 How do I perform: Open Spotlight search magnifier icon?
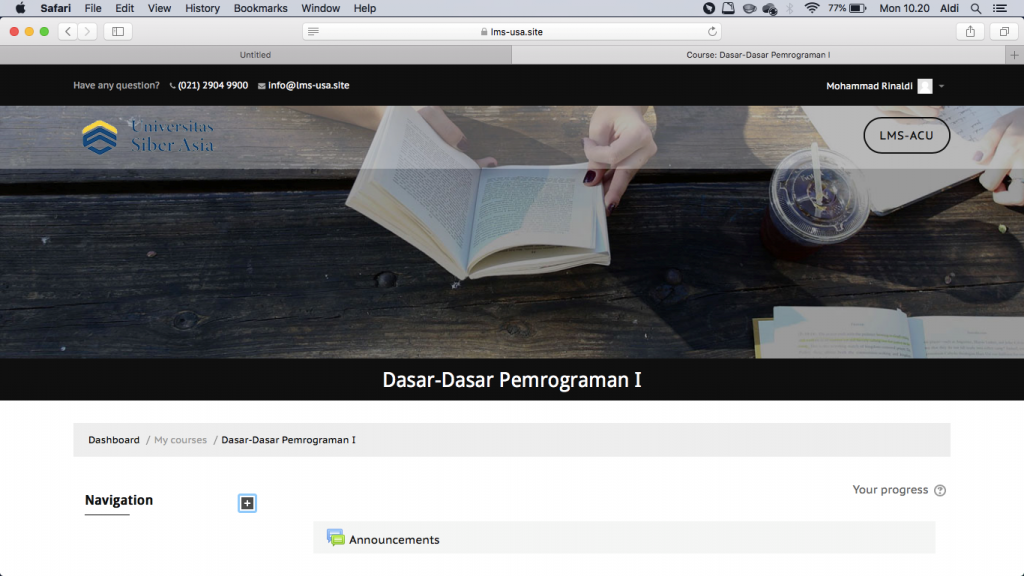[976, 8]
